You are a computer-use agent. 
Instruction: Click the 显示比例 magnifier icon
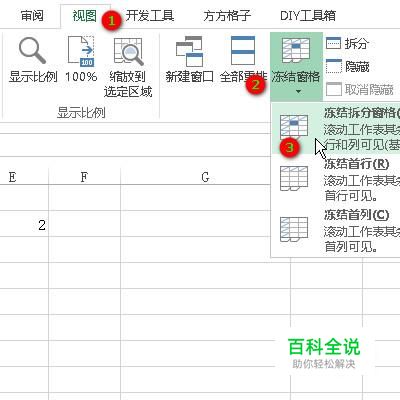pos(33,51)
